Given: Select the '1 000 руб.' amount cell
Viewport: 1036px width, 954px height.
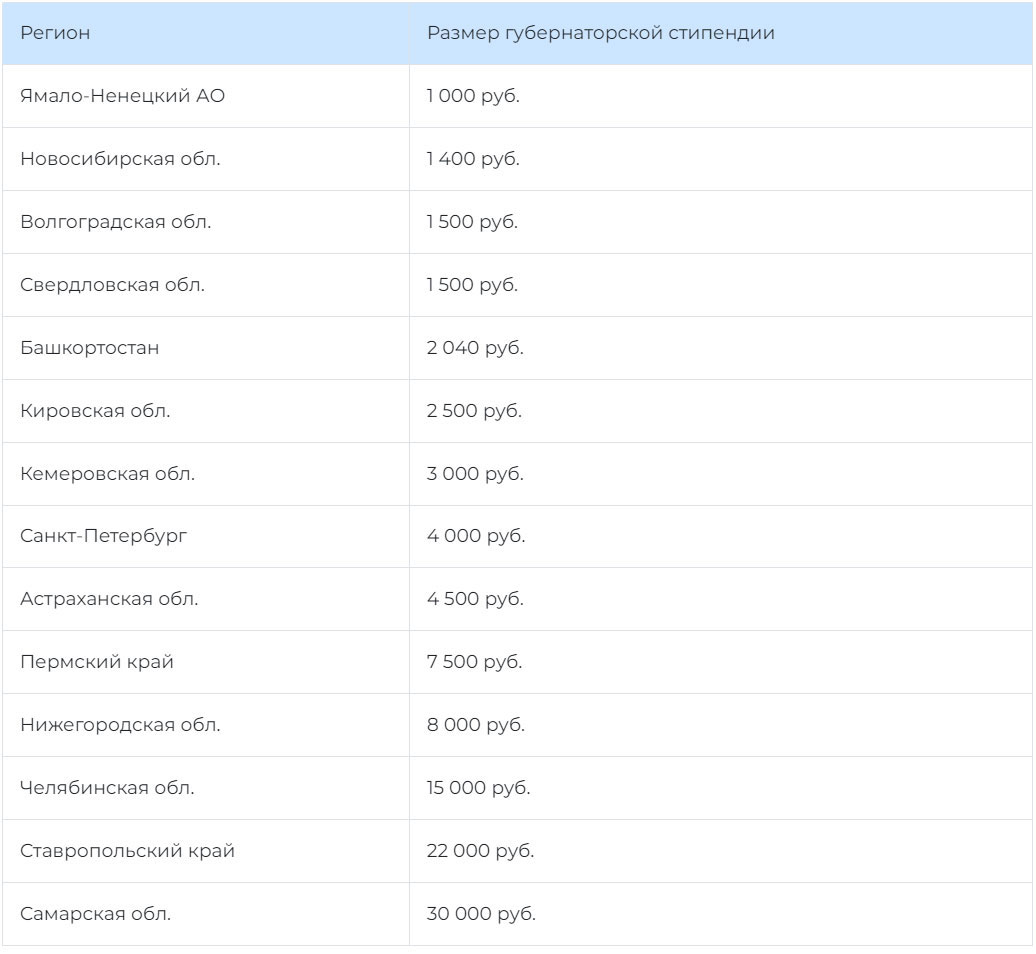Looking at the screenshot, I should tap(473, 96).
